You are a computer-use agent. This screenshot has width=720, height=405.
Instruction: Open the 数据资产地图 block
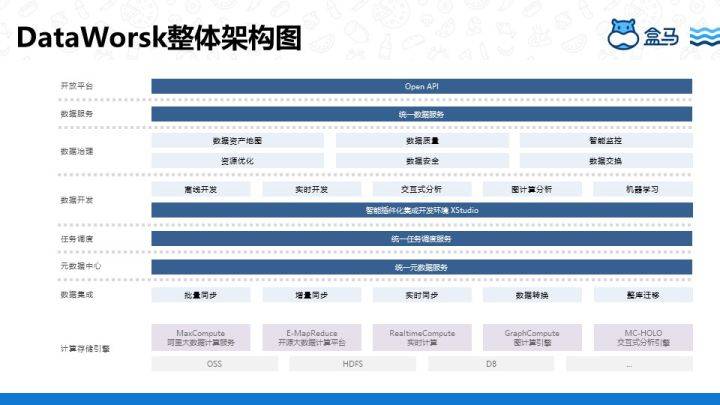click(237, 141)
